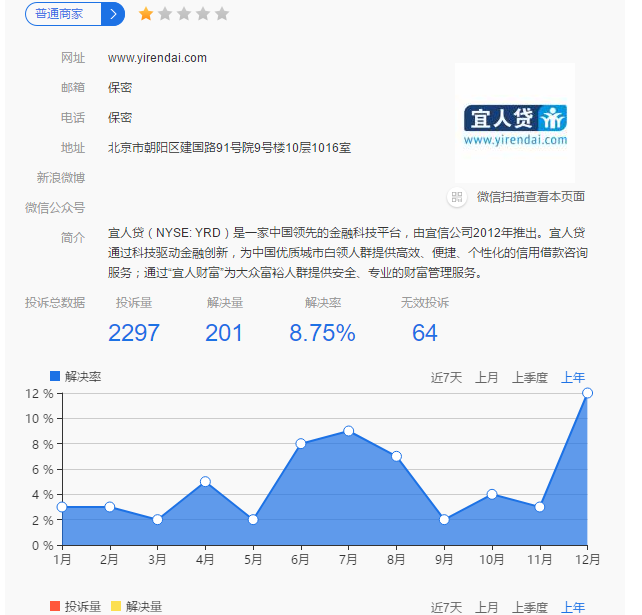This screenshot has width=642, height=615.
Task: Select 近7天 on the resolution rate chart
Action: pos(446,377)
